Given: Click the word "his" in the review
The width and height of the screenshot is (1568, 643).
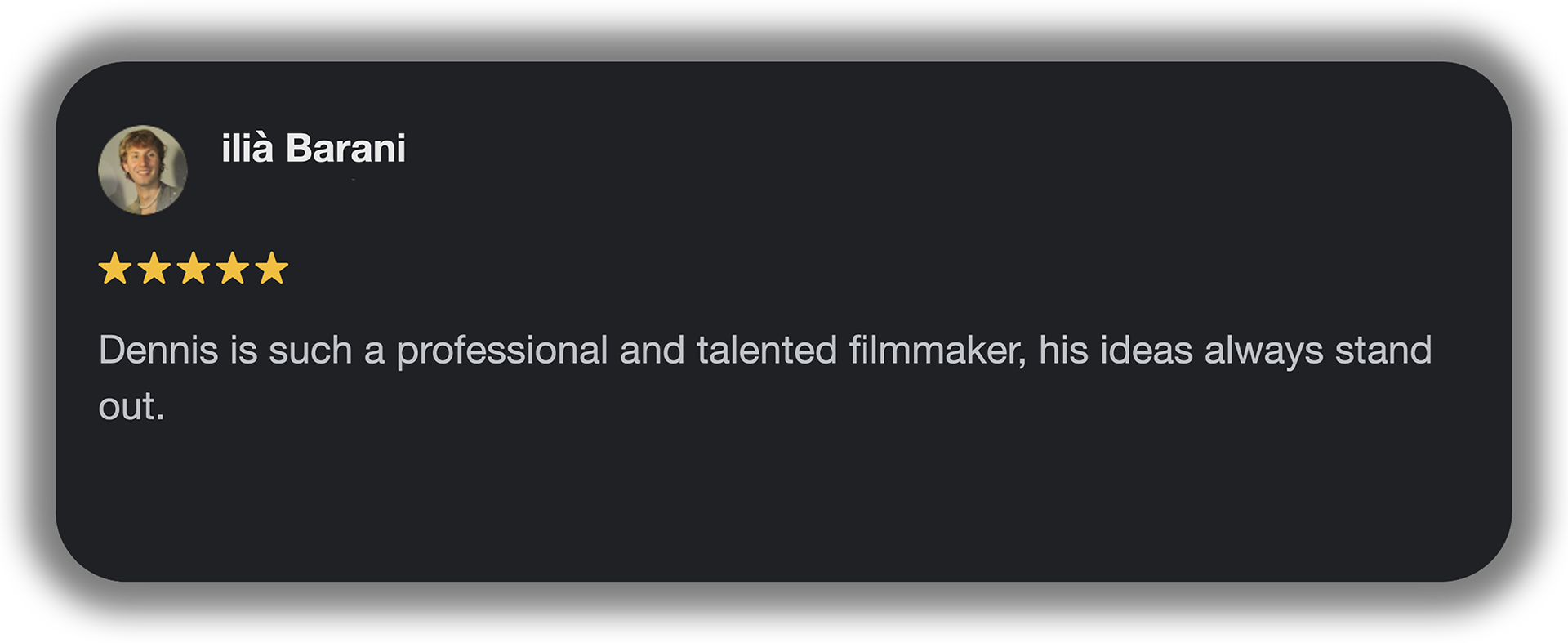Looking at the screenshot, I should (x=1064, y=351).
